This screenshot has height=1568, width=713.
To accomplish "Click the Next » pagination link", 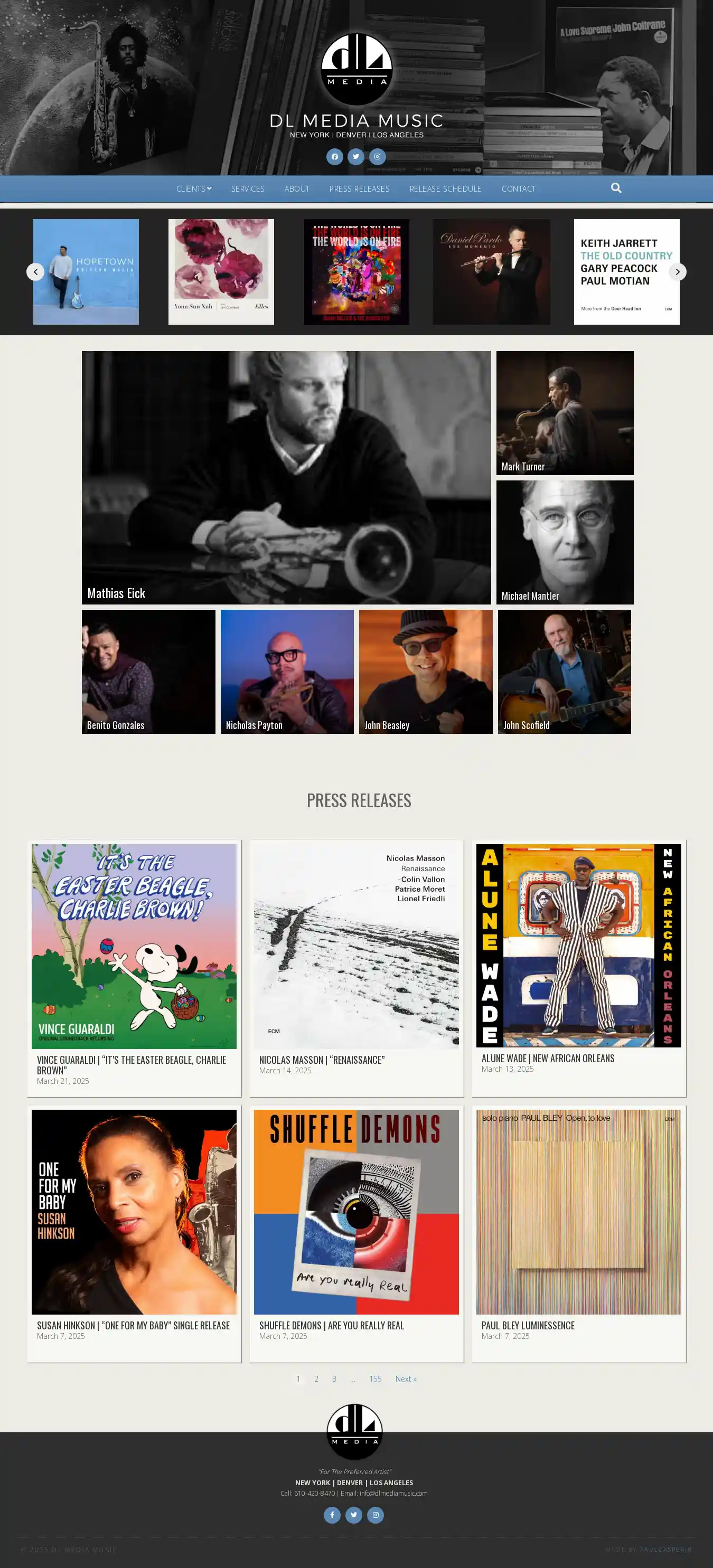I will [x=406, y=1378].
